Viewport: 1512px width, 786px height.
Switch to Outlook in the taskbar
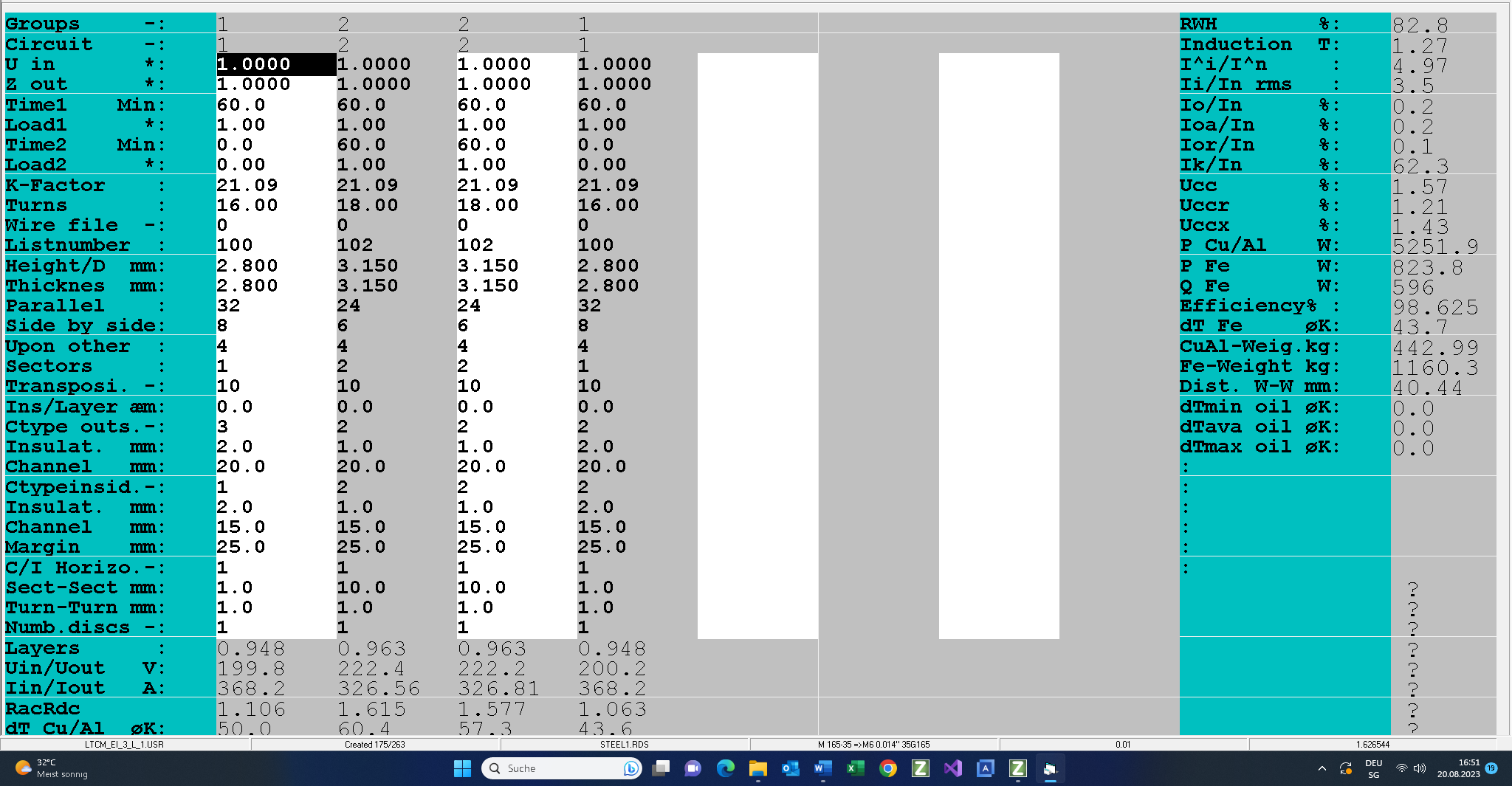(x=790, y=768)
